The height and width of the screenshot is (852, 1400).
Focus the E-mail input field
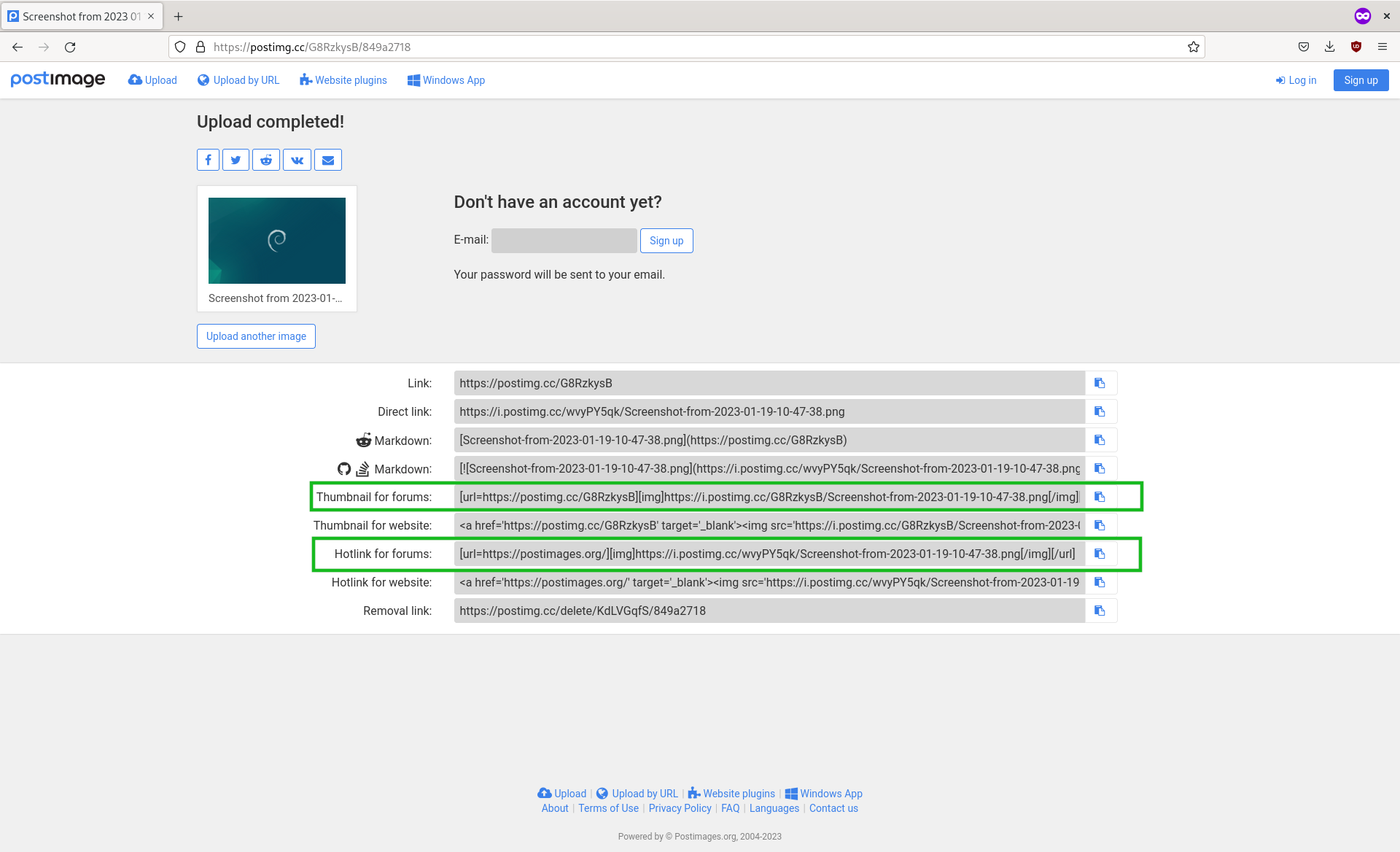click(x=564, y=241)
